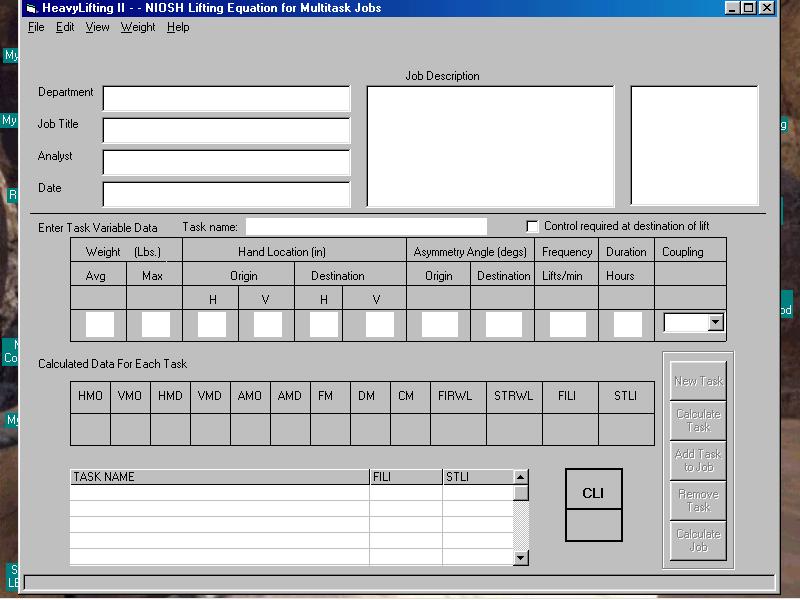Click inside the Analyst field
The width and height of the screenshot is (800, 600).
[x=225, y=162]
